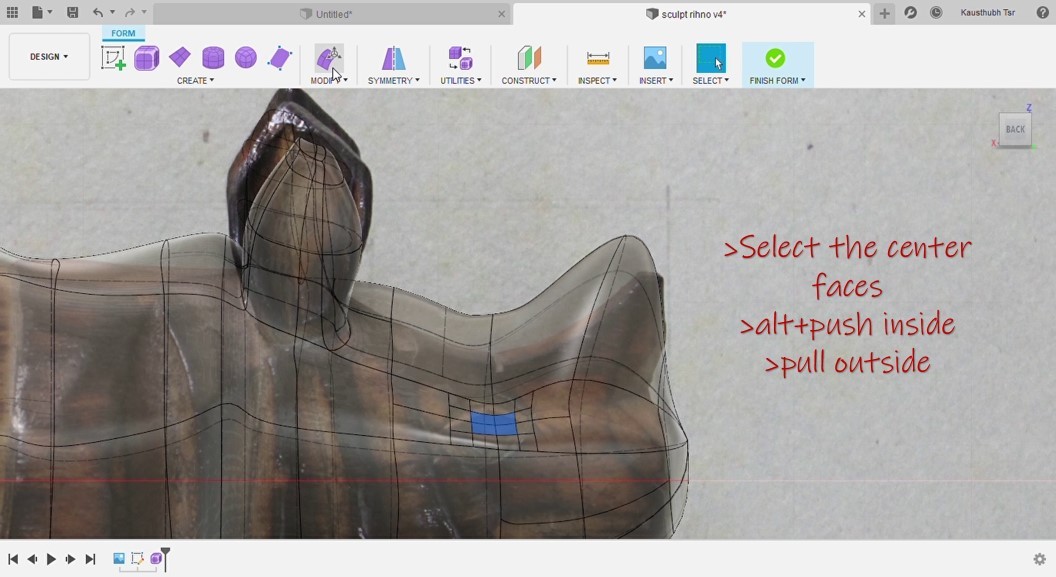This screenshot has width=1056, height=577.
Task: Click the Inspect measure icon
Action: tap(597, 58)
